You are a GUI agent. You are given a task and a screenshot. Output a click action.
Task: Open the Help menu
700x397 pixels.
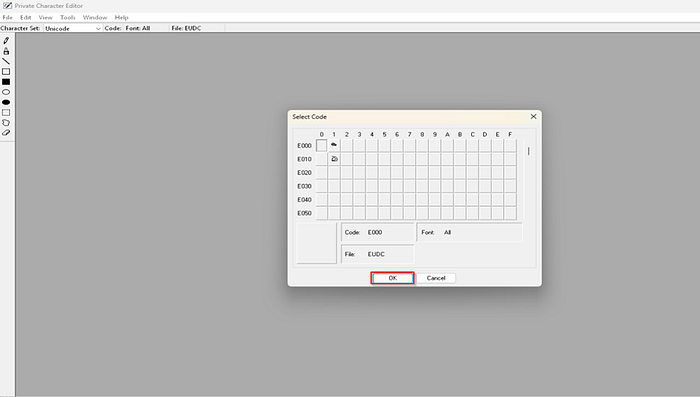click(x=121, y=17)
